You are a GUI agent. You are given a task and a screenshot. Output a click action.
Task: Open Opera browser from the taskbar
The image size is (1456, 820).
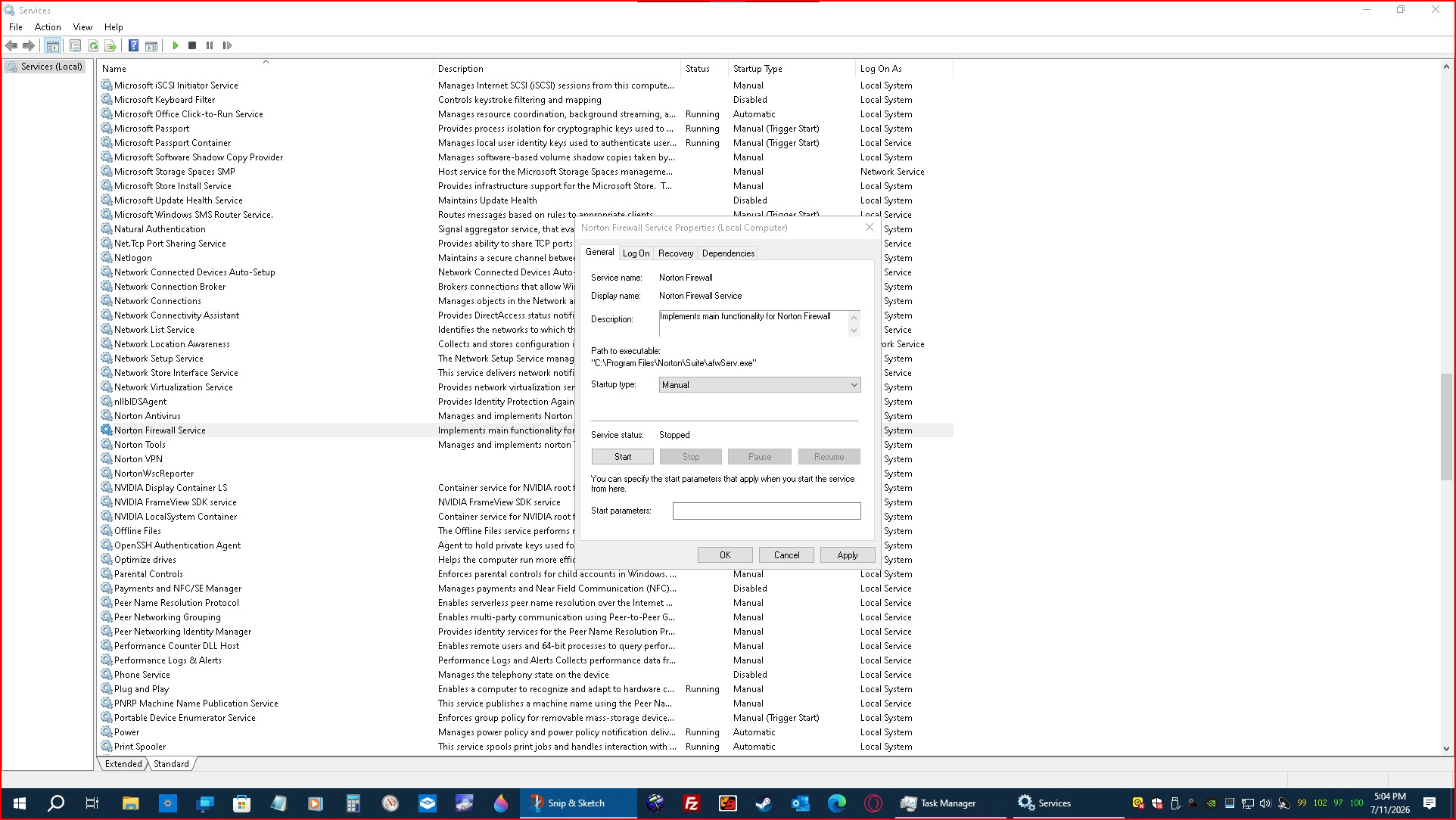[873, 803]
